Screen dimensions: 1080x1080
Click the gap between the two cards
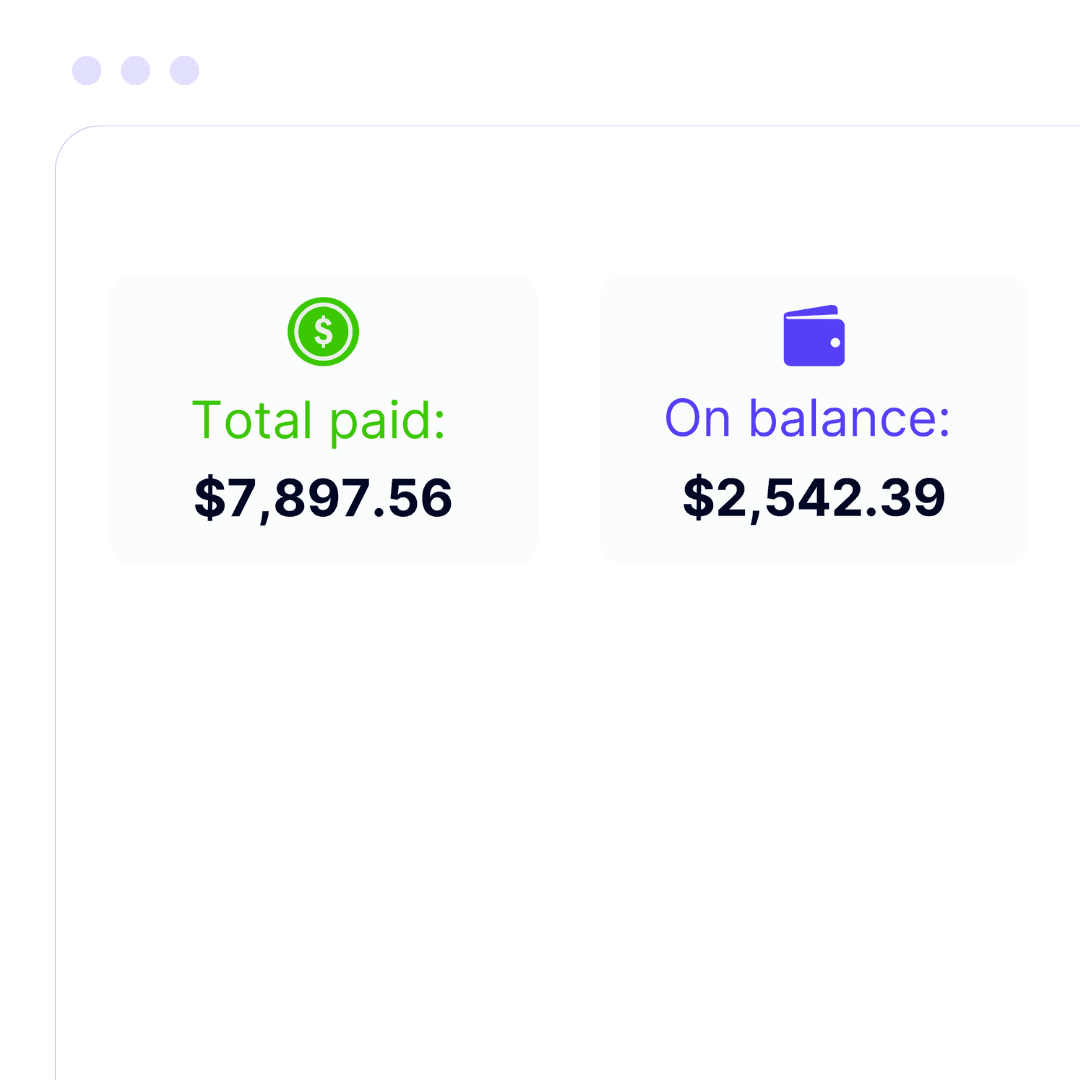point(569,419)
